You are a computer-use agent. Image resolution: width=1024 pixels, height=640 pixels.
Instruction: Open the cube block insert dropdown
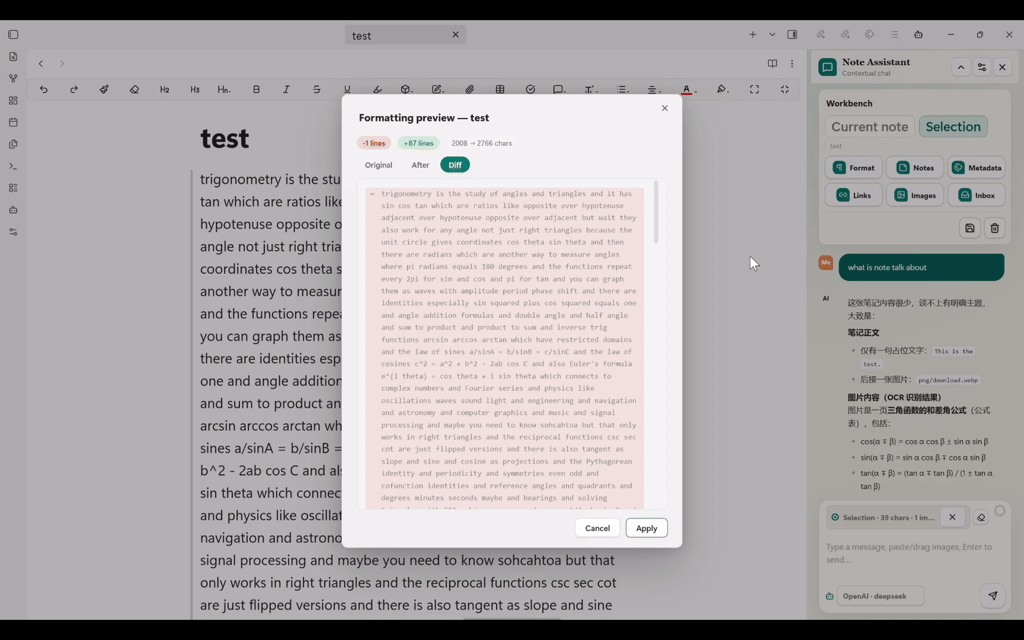(406, 89)
